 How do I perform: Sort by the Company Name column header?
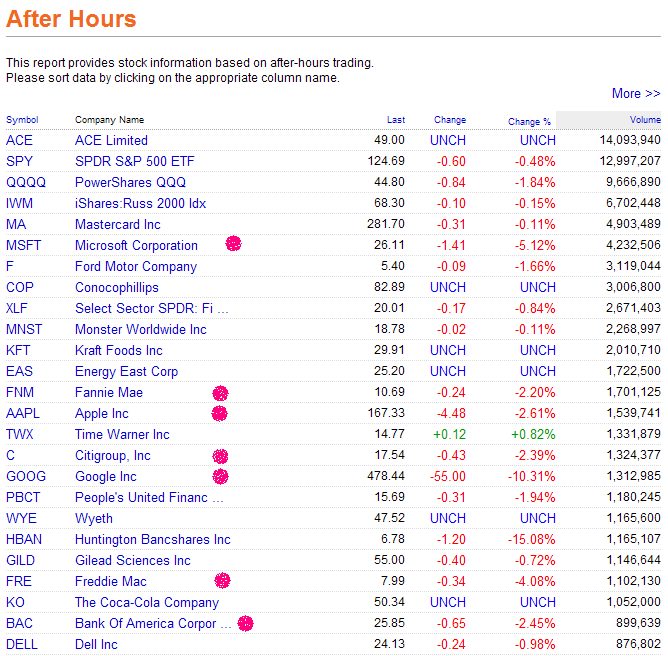pos(109,120)
